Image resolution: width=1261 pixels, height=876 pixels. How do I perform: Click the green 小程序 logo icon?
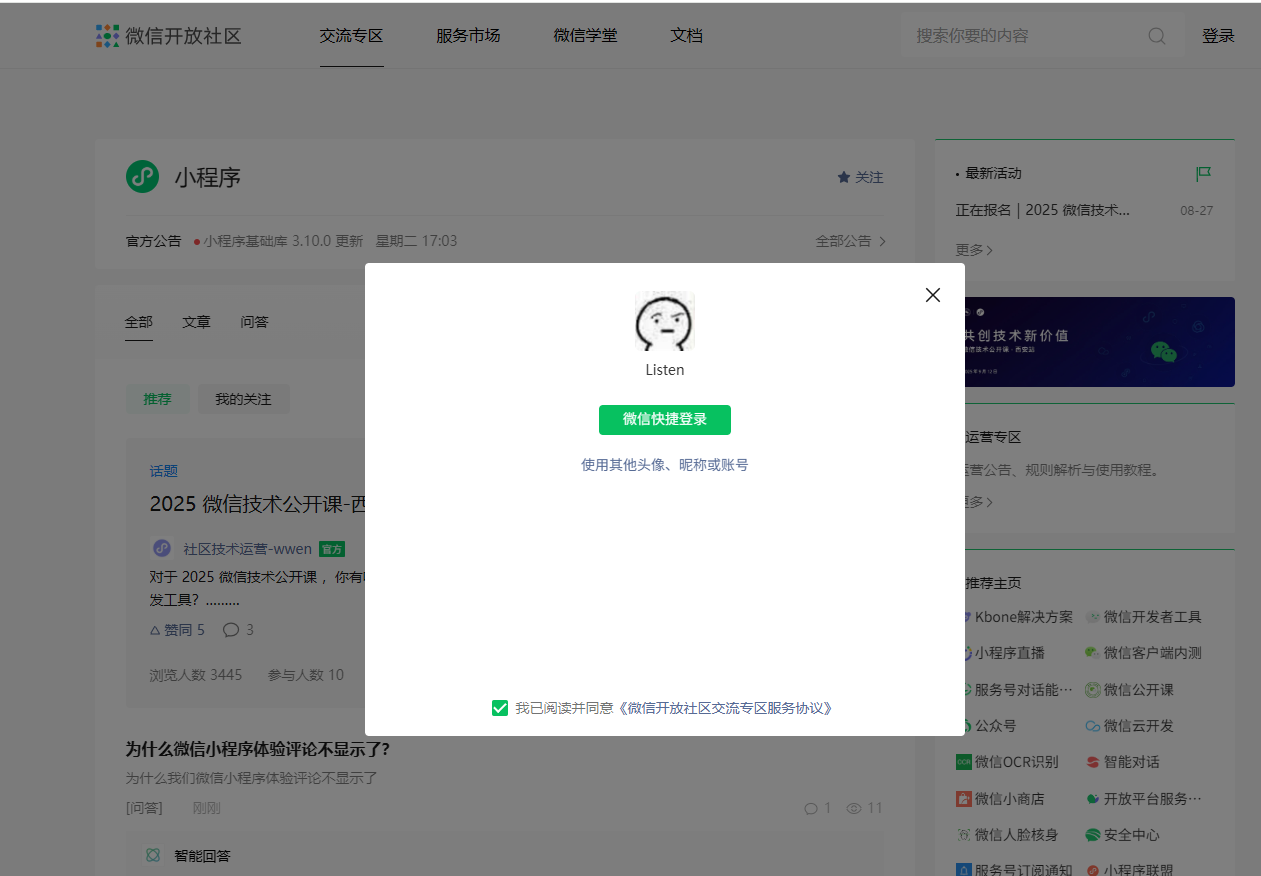143,177
